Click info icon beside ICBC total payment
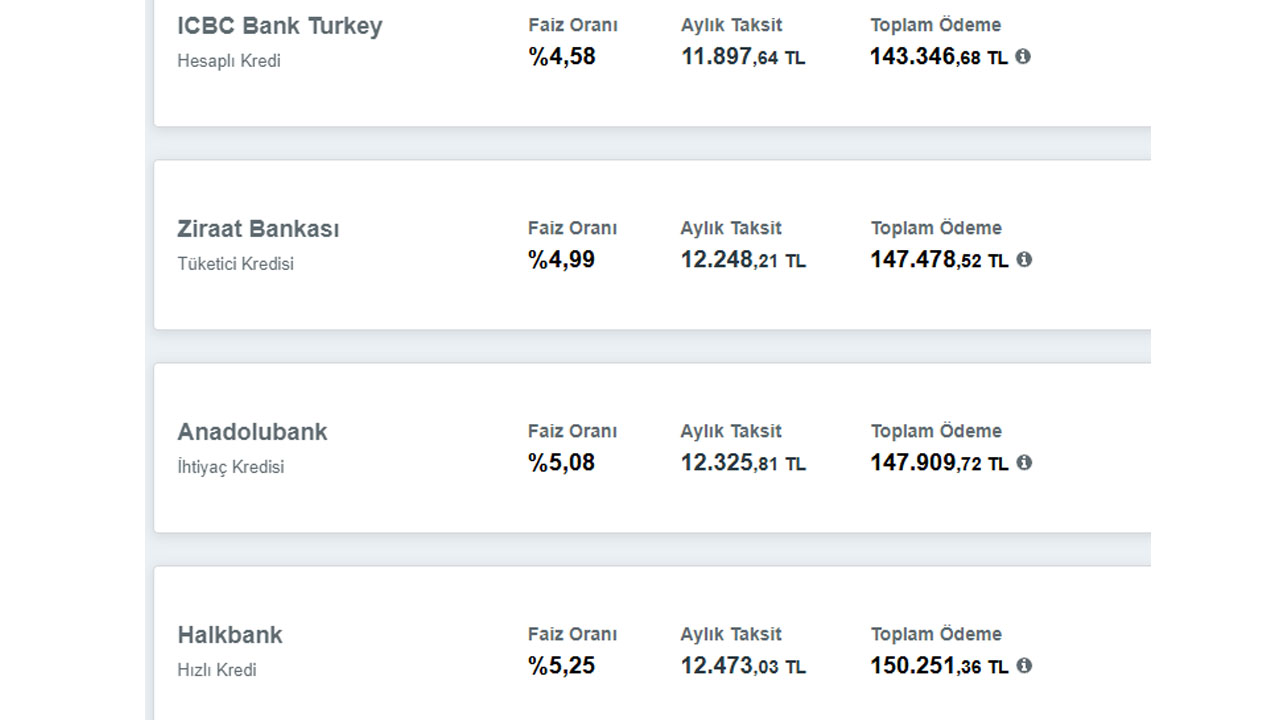The height and width of the screenshot is (720, 1280). pos(1023,56)
